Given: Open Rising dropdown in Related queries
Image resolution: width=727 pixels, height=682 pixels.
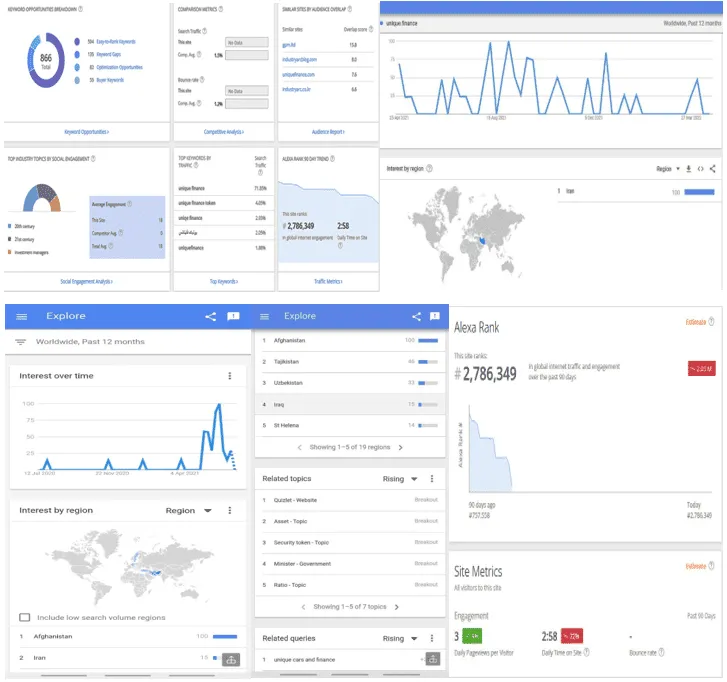Looking at the screenshot, I should [x=400, y=639].
